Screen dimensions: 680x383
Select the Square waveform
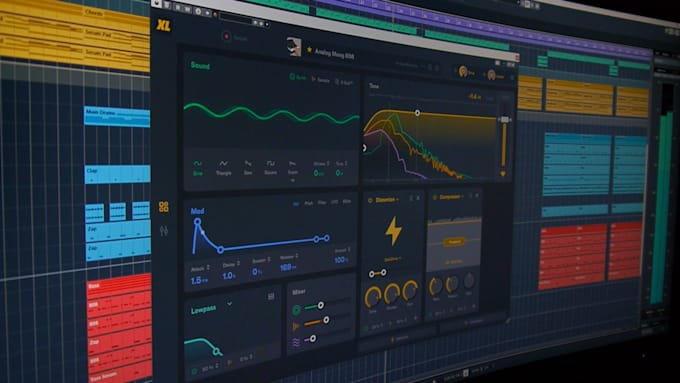271,168
